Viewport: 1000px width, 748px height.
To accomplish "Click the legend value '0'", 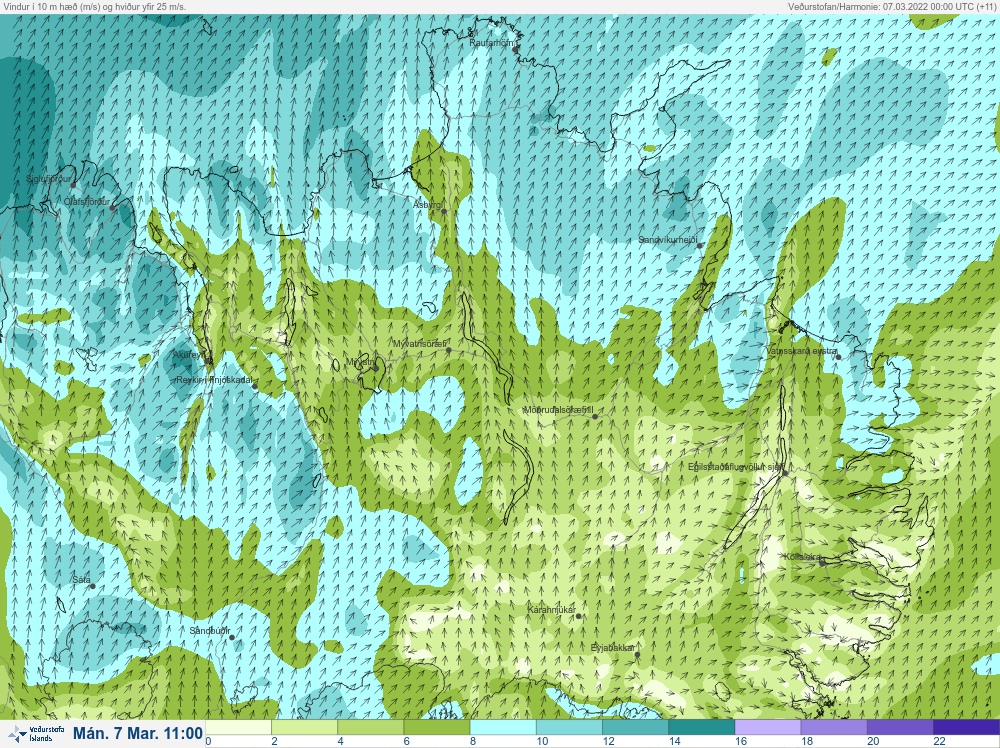I will [x=209, y=742].
